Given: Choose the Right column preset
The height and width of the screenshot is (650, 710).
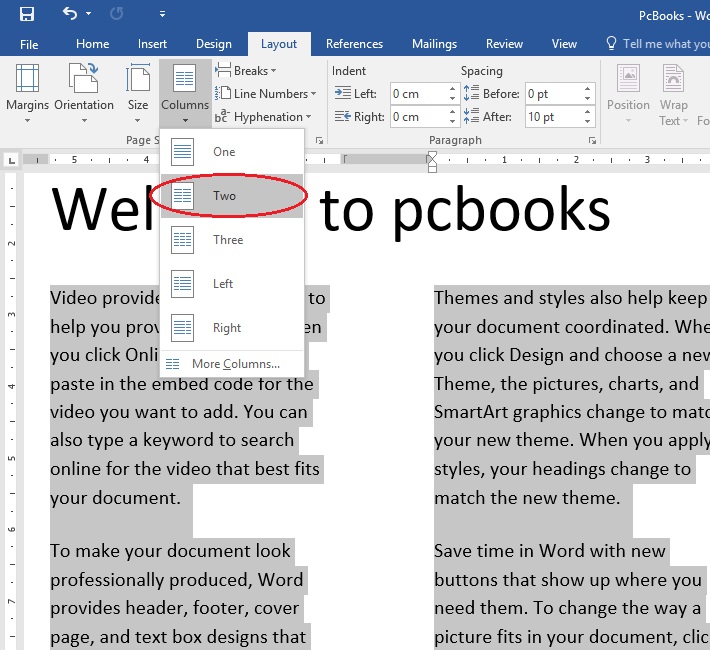Looking at the screenshot, I should pyautogui.click(x=232, y=327).
